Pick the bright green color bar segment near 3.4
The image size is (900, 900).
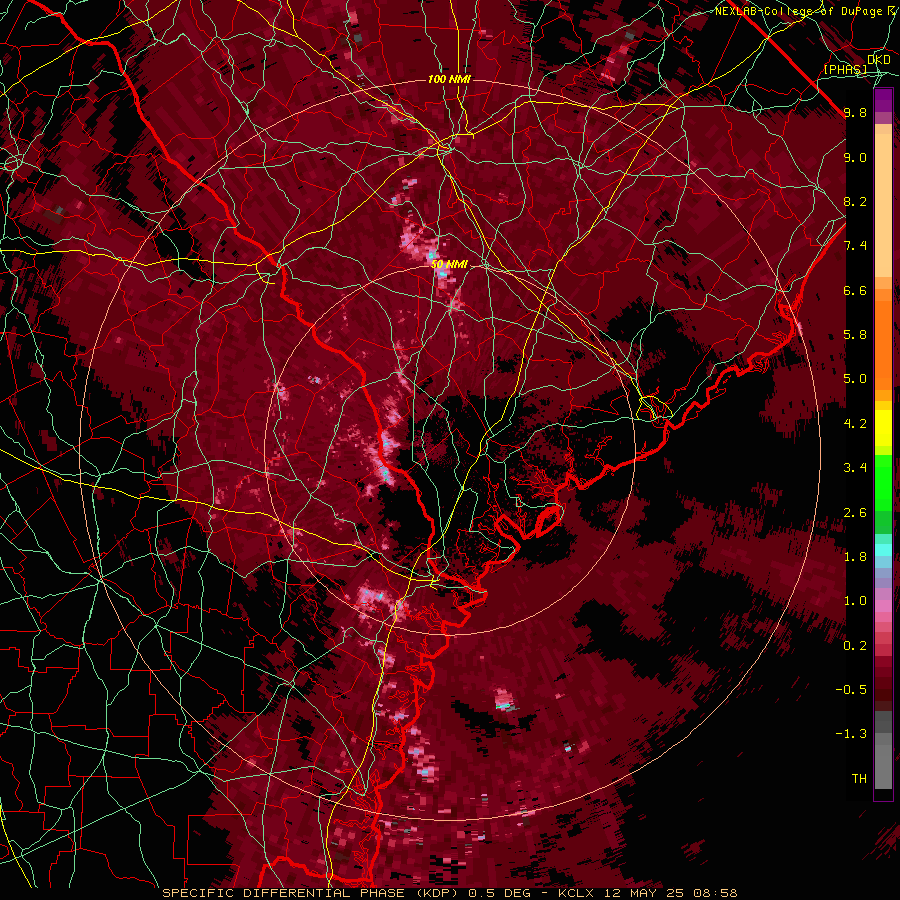coord(883,482)
